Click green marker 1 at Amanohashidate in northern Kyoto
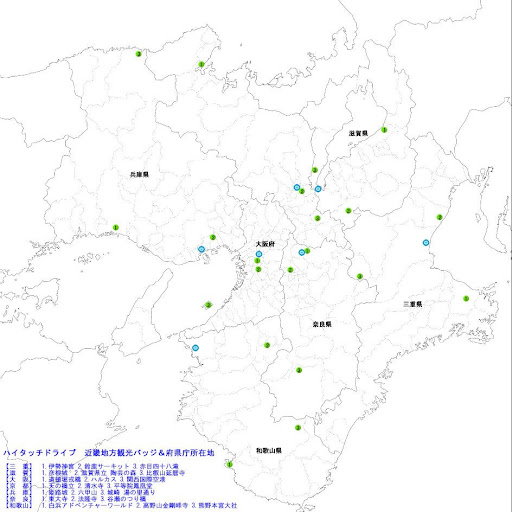Image resolution: width=512 pixels, height=512 pixels. [201, 64]
